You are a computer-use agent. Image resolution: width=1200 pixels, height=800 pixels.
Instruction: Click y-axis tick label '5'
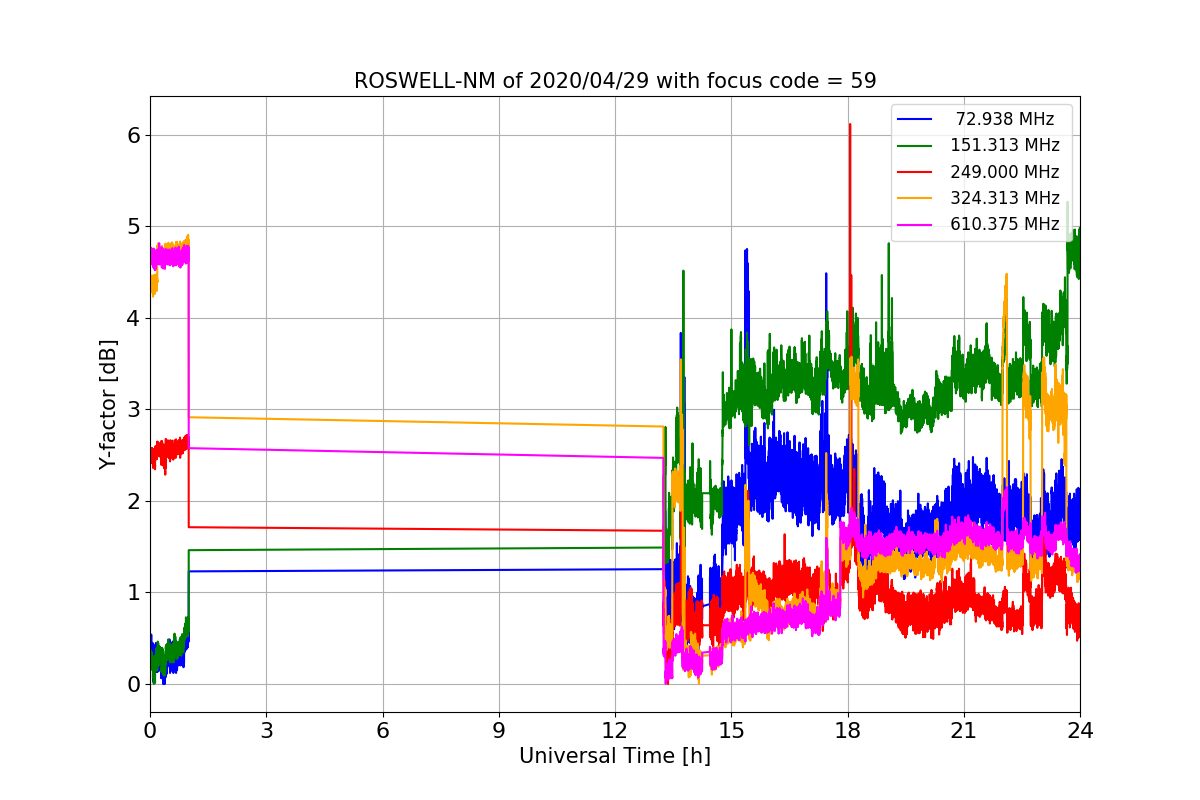point(133,227)
